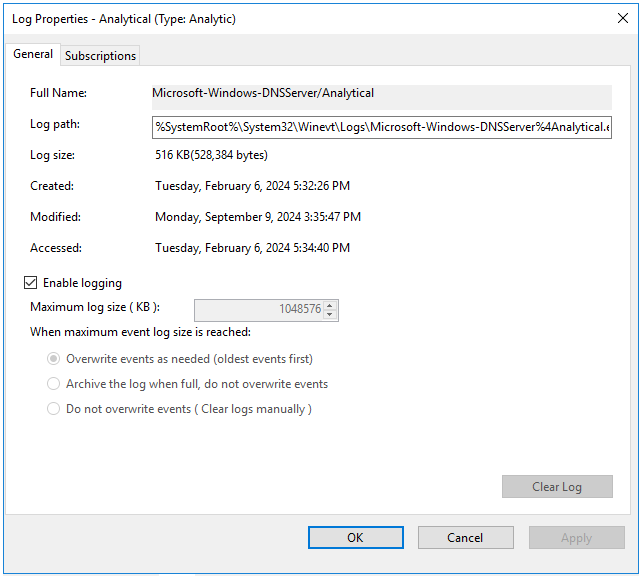The width and height of the screenshot is (642, 576).
Task: Click the Apply button
Action: coord(576,538)
